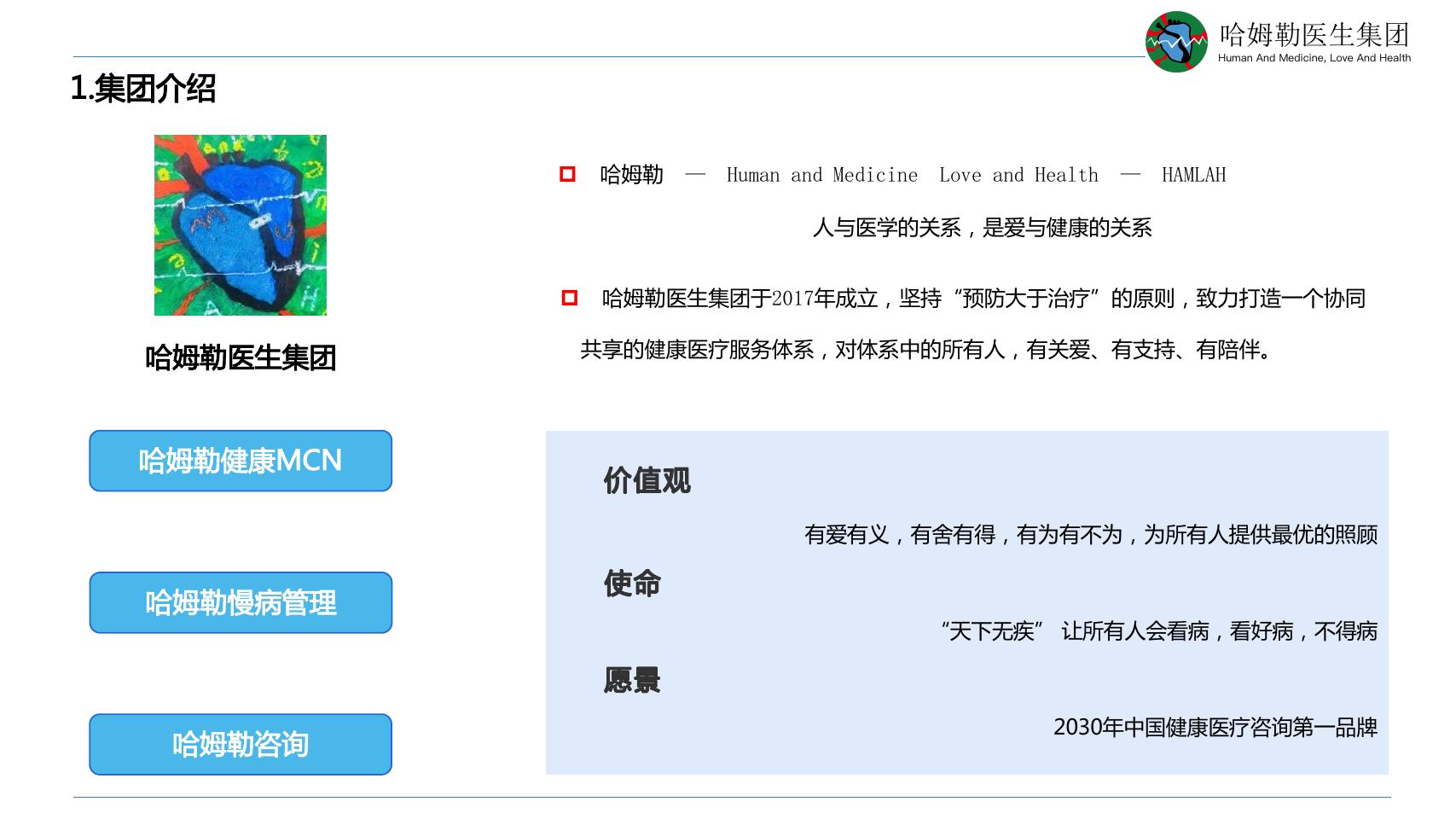Screen dimensions: 1456x819
Task: Click the header title 哈姆勒医生集团
Action: pos(1314,34)
